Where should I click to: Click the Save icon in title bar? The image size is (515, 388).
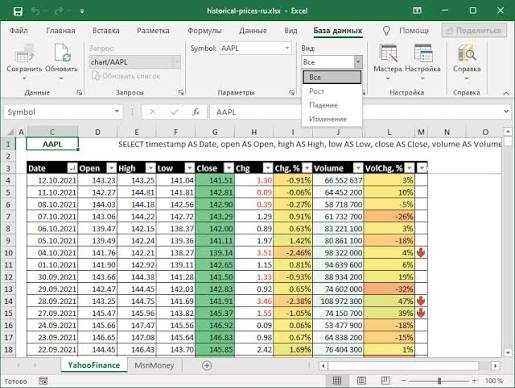point(18,11)
